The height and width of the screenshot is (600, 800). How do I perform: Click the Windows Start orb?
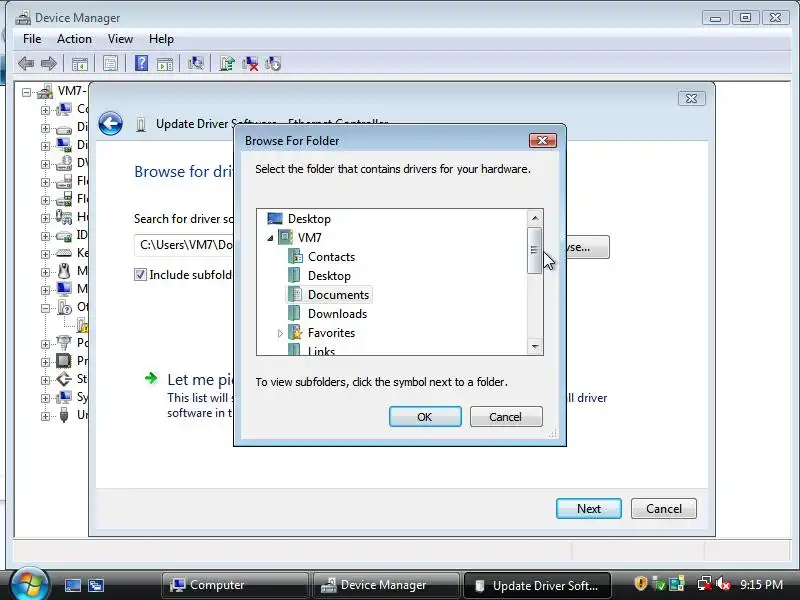29,585
